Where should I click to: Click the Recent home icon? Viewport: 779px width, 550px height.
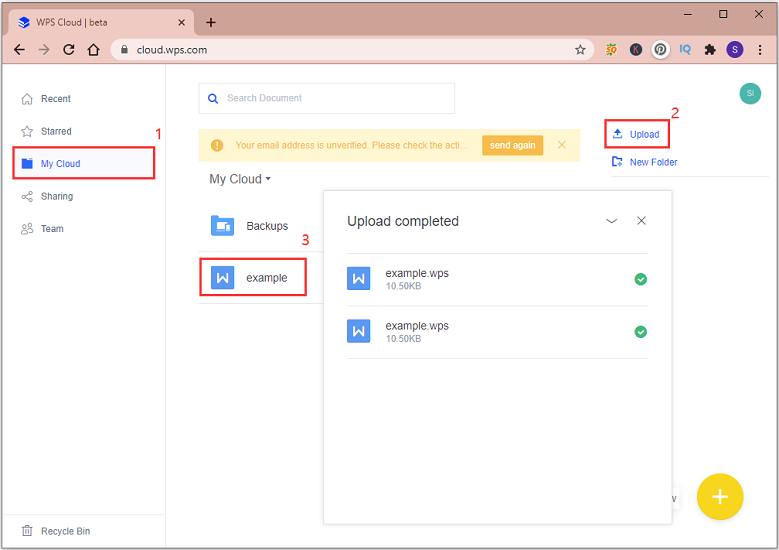(27, 99)
